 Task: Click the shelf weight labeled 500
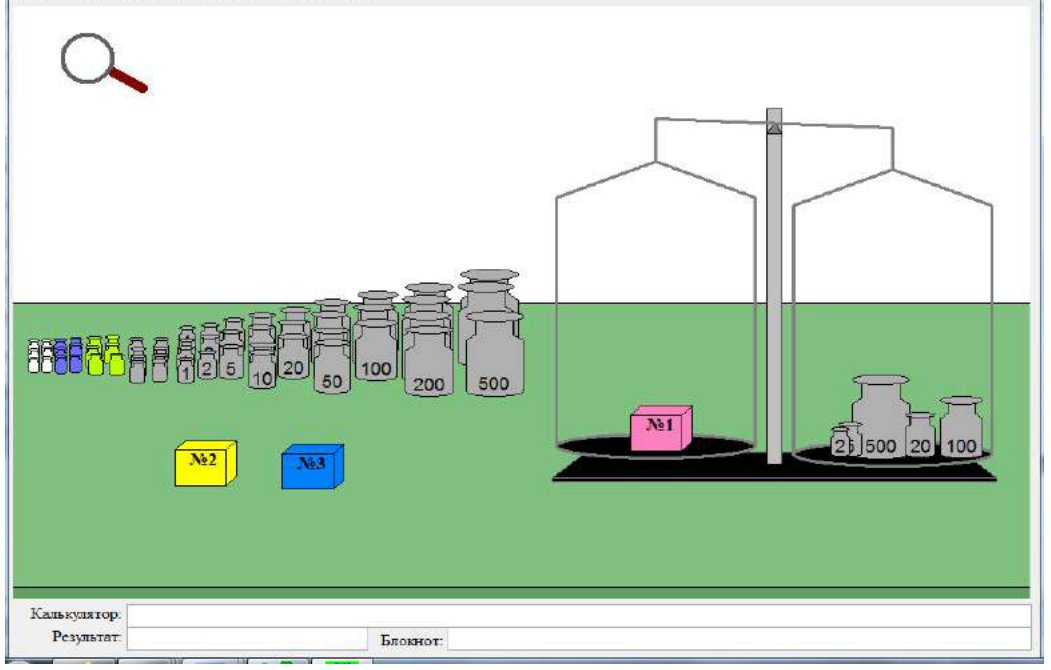[494, 355]
